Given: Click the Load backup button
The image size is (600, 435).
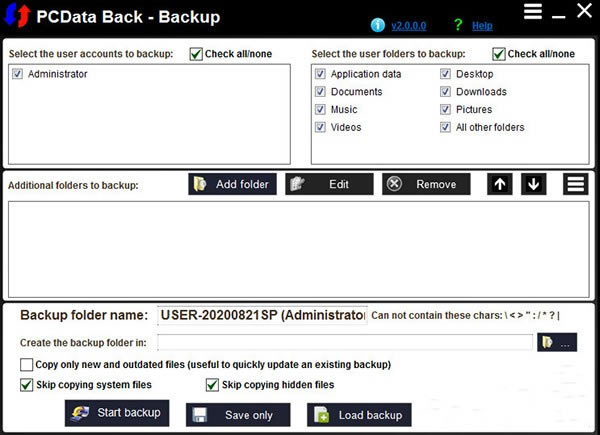Looking at the screenshot, I should coord(359,415).
